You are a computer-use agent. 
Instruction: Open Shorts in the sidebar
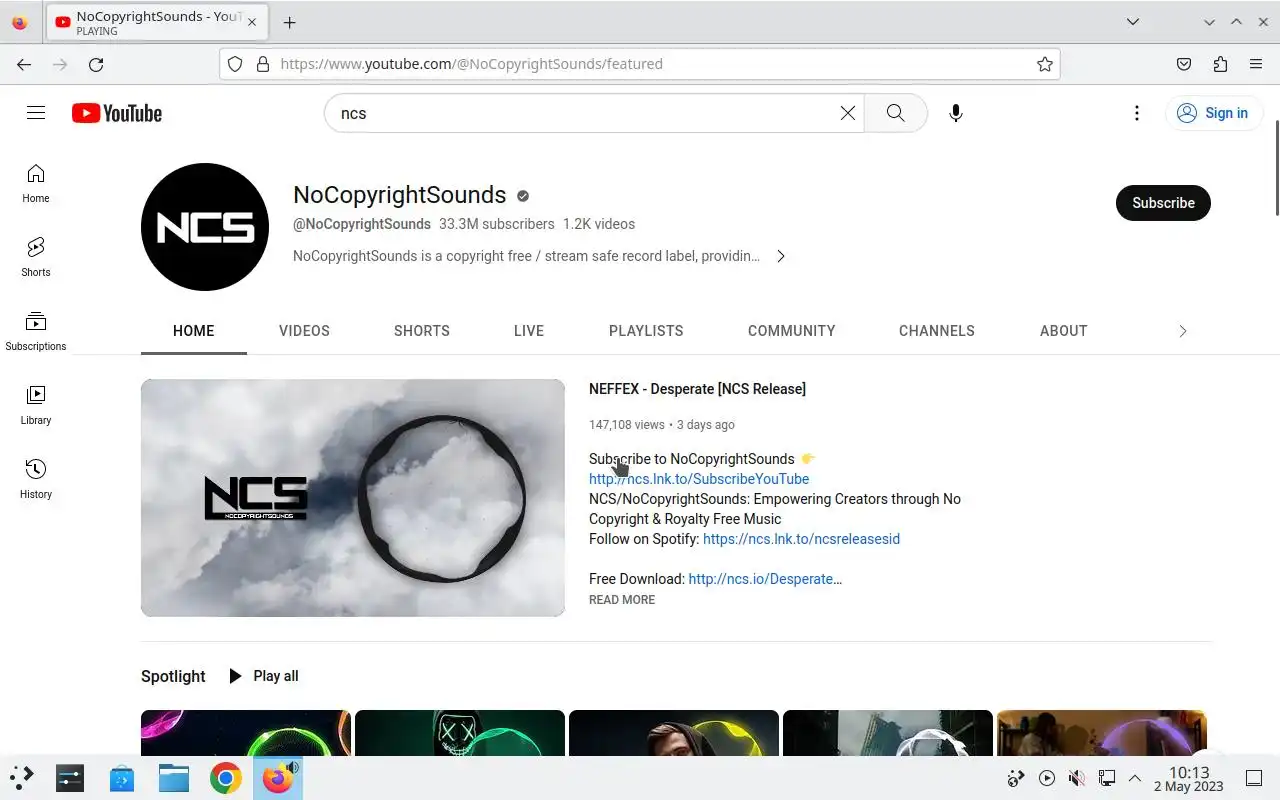tap(36, 258)
